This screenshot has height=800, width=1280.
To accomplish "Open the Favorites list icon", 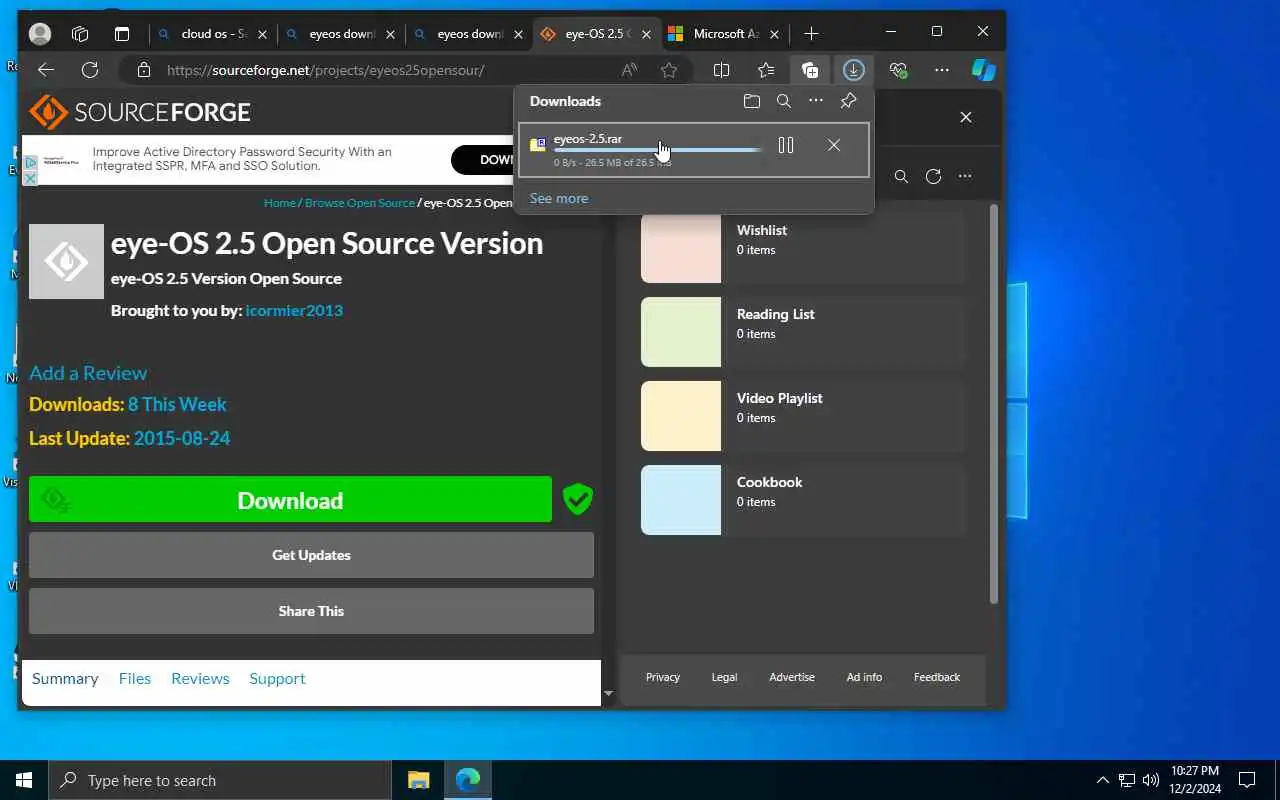I will click(x=766, y=70).
